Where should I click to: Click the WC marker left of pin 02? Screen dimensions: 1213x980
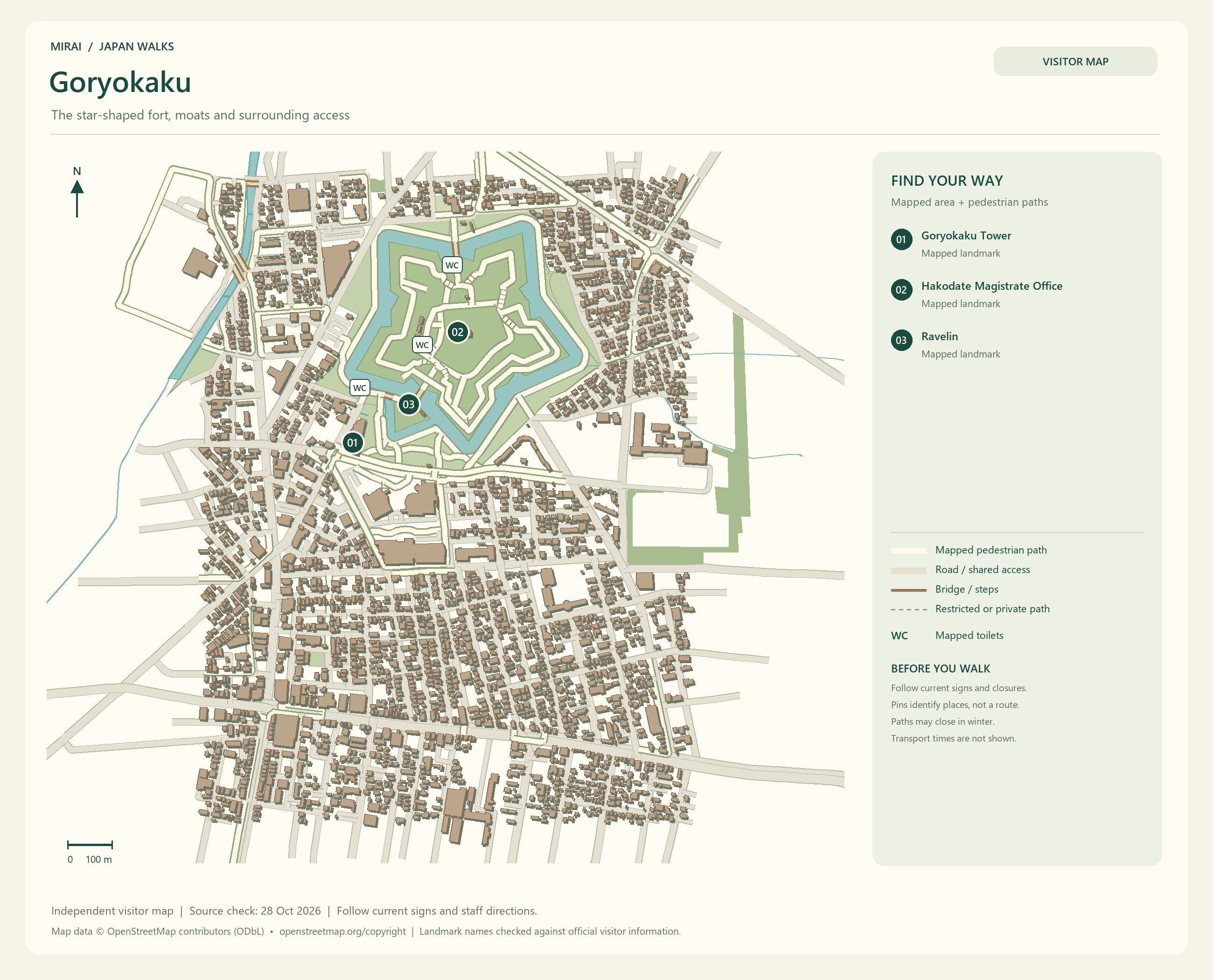[422, 345]
